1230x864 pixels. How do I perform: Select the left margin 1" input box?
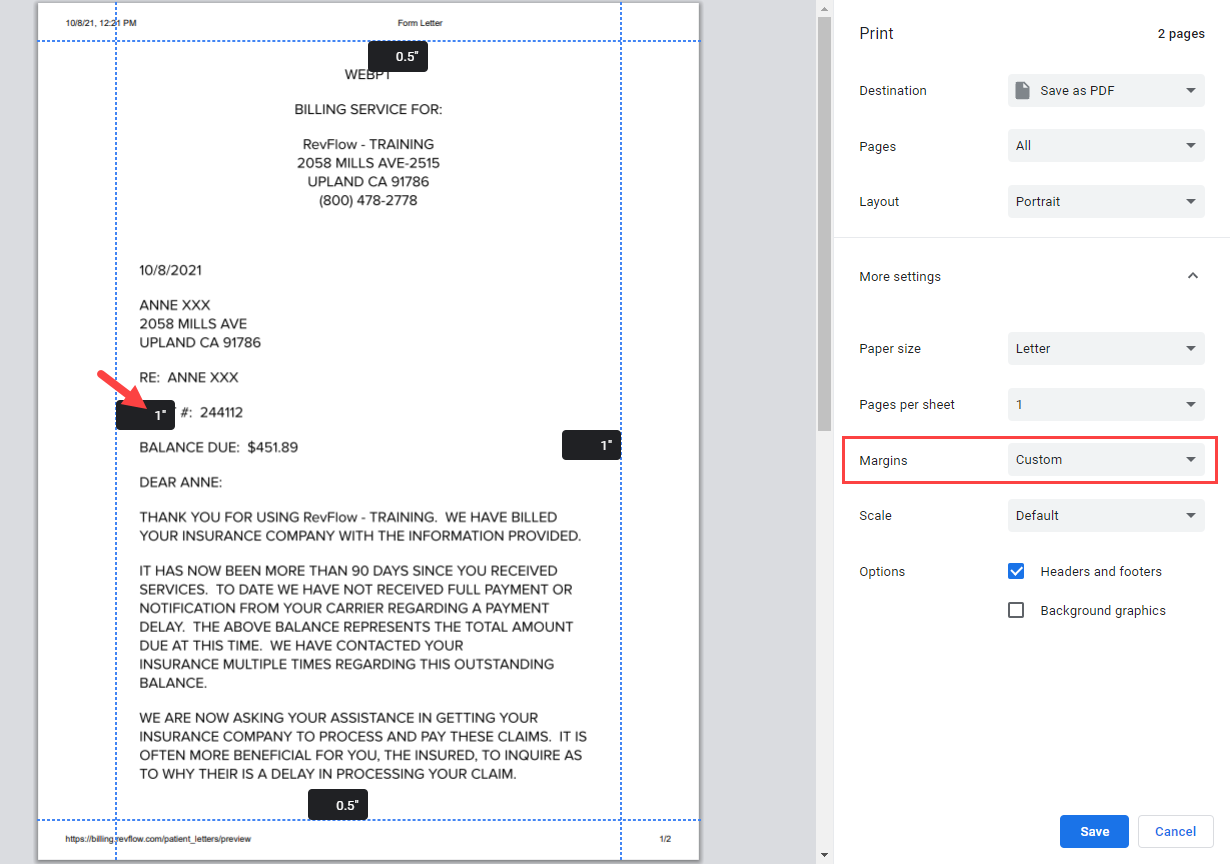click(146, 415)
